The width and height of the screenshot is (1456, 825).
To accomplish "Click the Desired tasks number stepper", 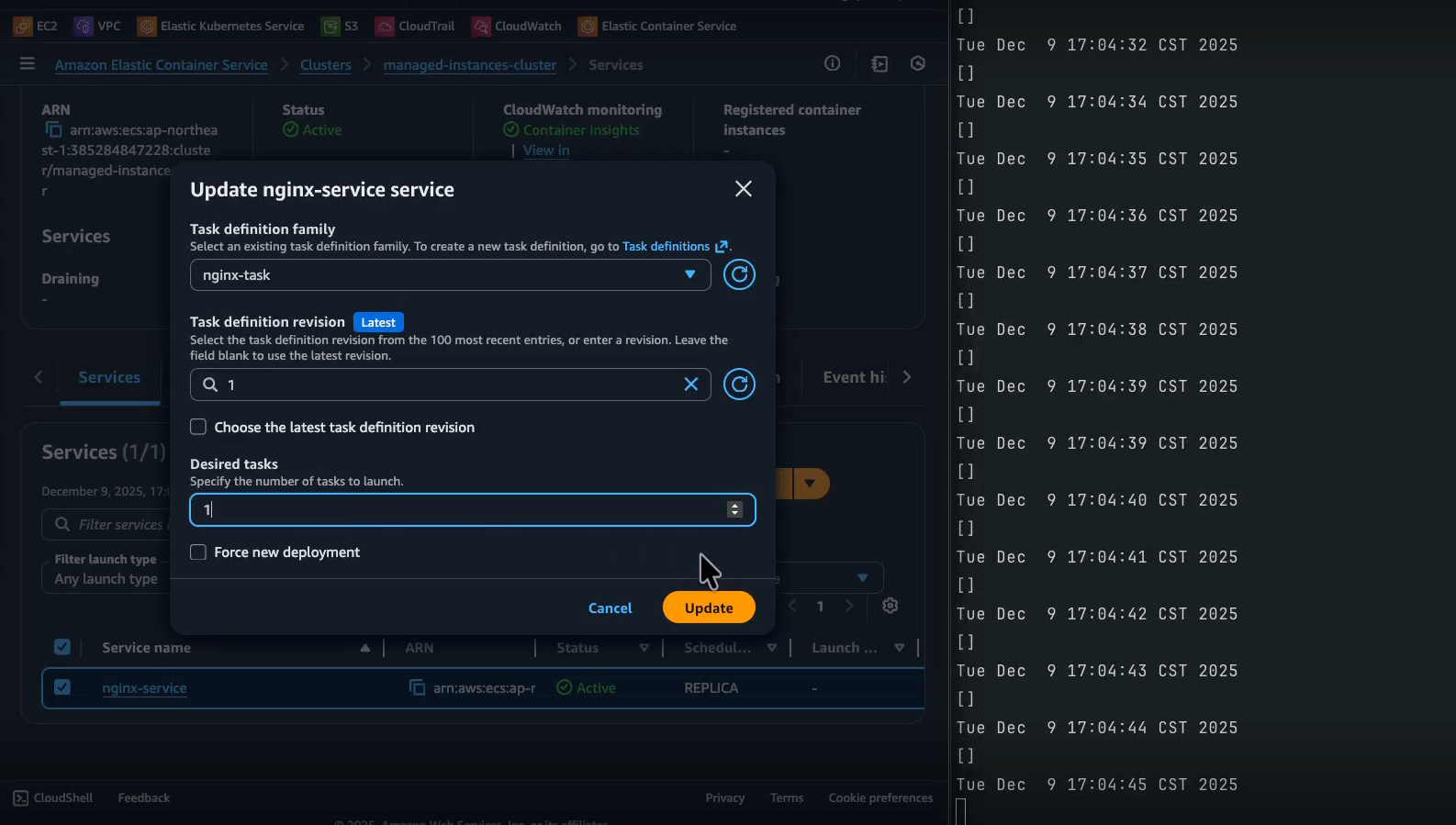I will point(734,509).
